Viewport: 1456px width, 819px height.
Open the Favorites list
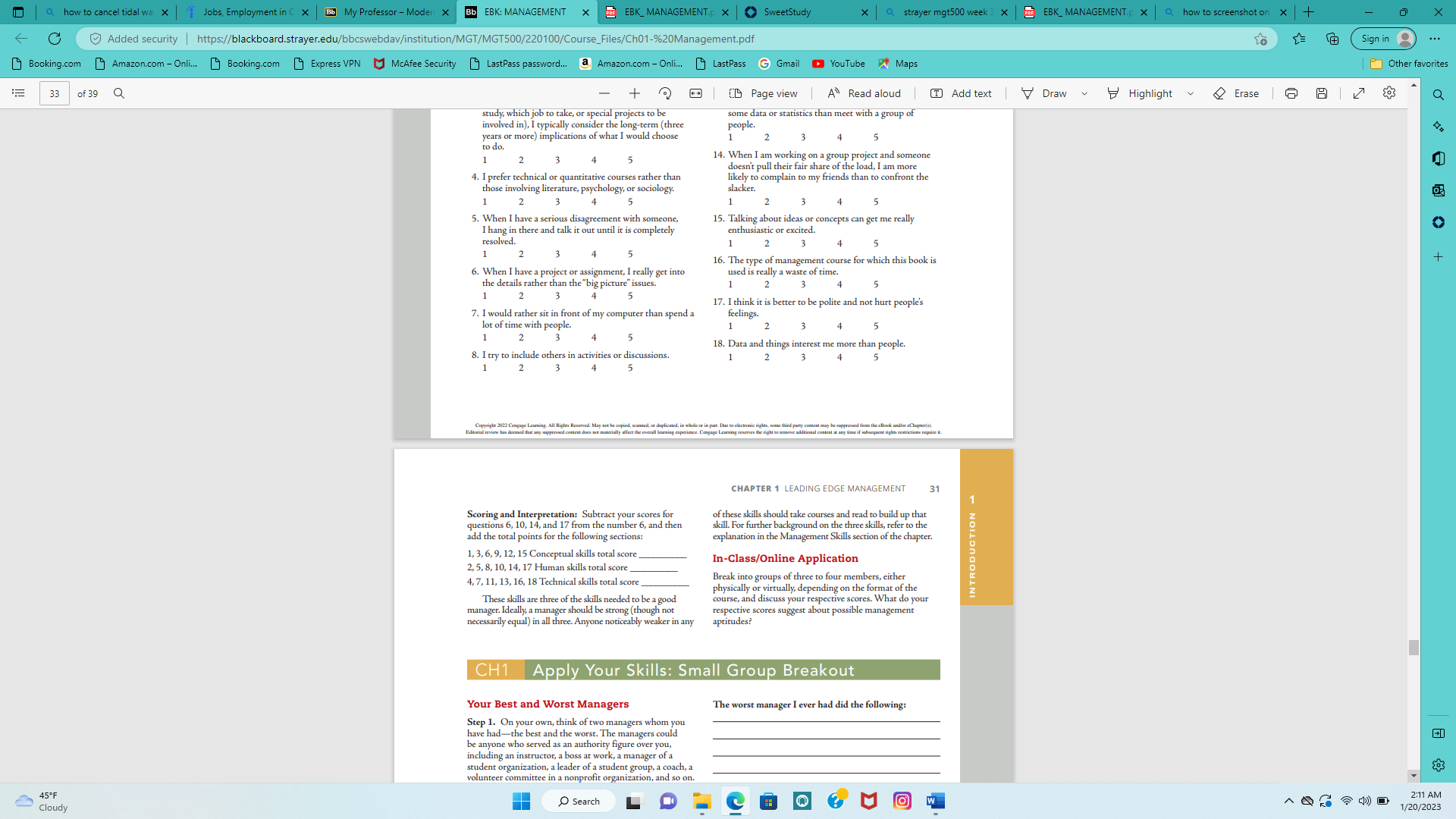pos(1299,39)
